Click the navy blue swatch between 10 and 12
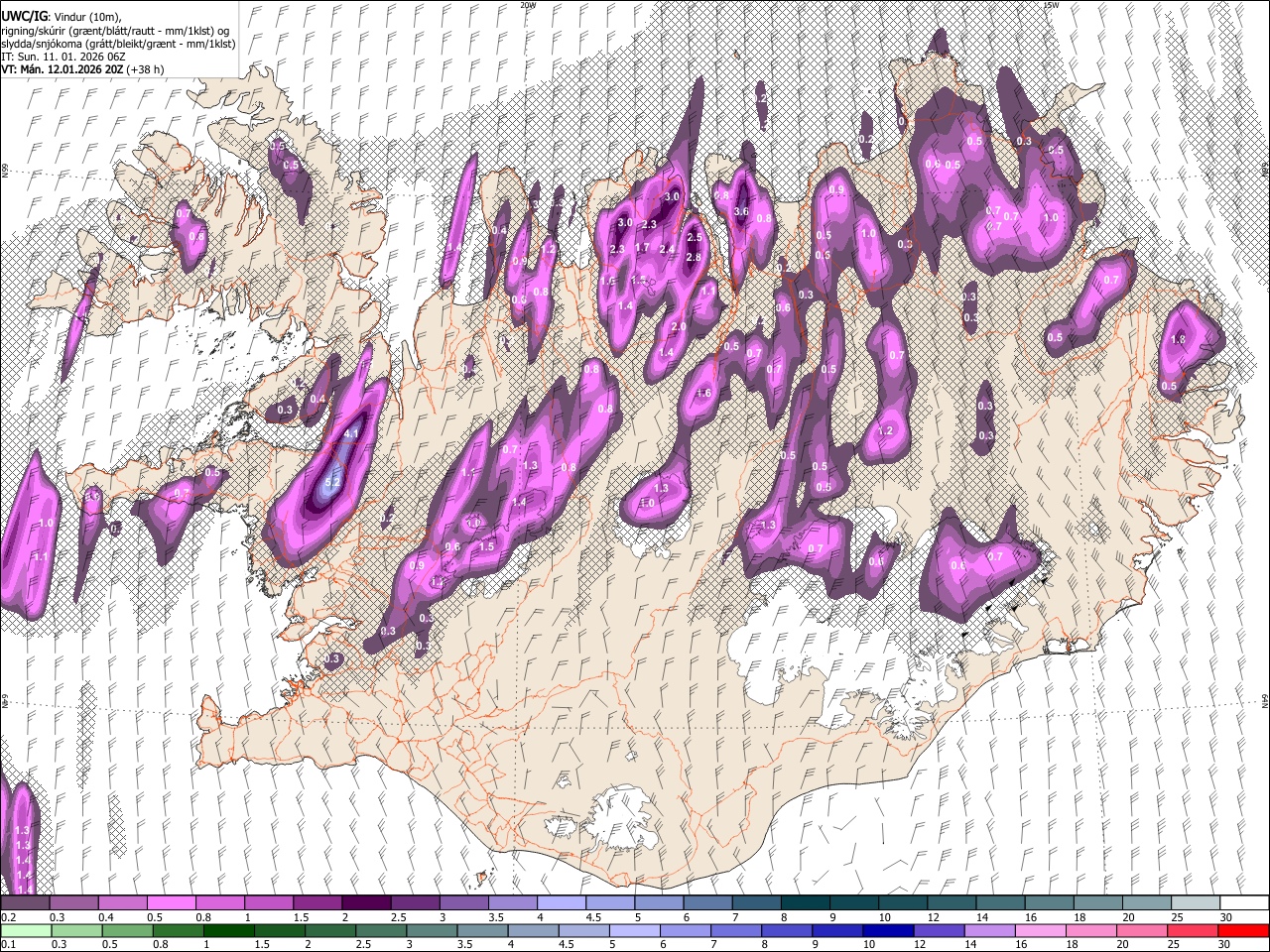The width and height of the screenshot is (1270, 952). click(x=887, y=930)
